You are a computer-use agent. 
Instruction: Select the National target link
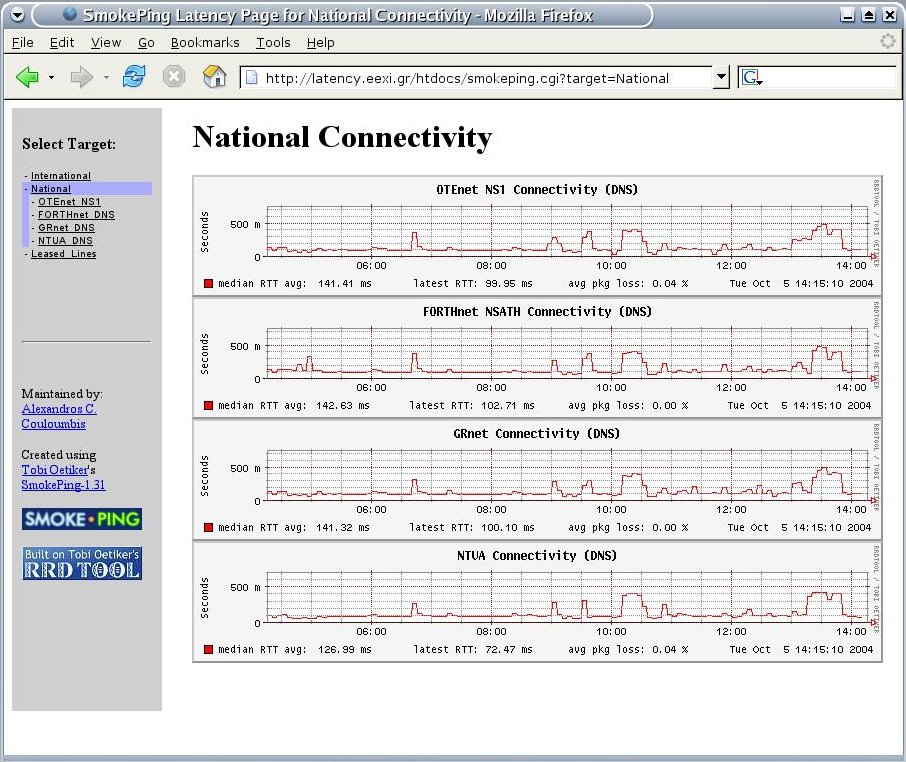click(51, 189)
